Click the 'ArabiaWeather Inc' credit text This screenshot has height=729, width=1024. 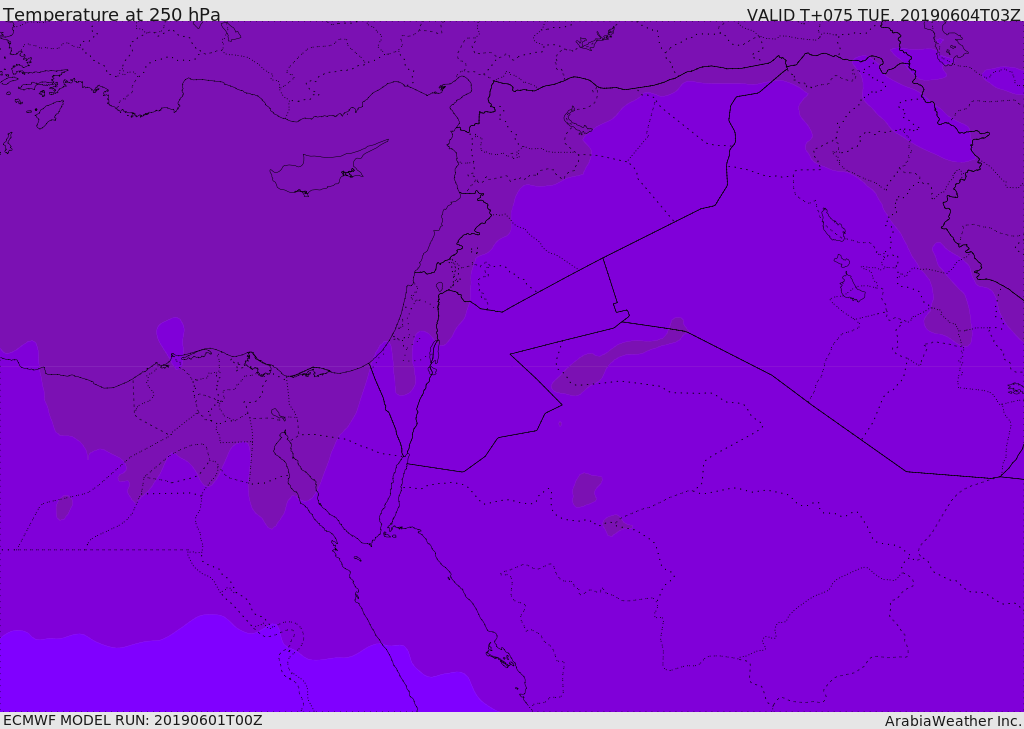(953, 721)
